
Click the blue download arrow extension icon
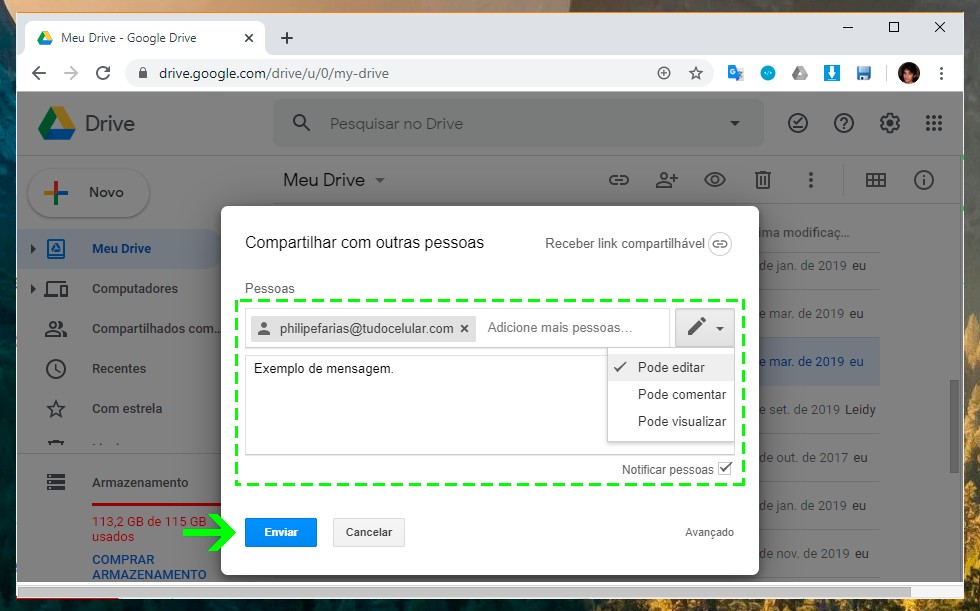[831, 73]
